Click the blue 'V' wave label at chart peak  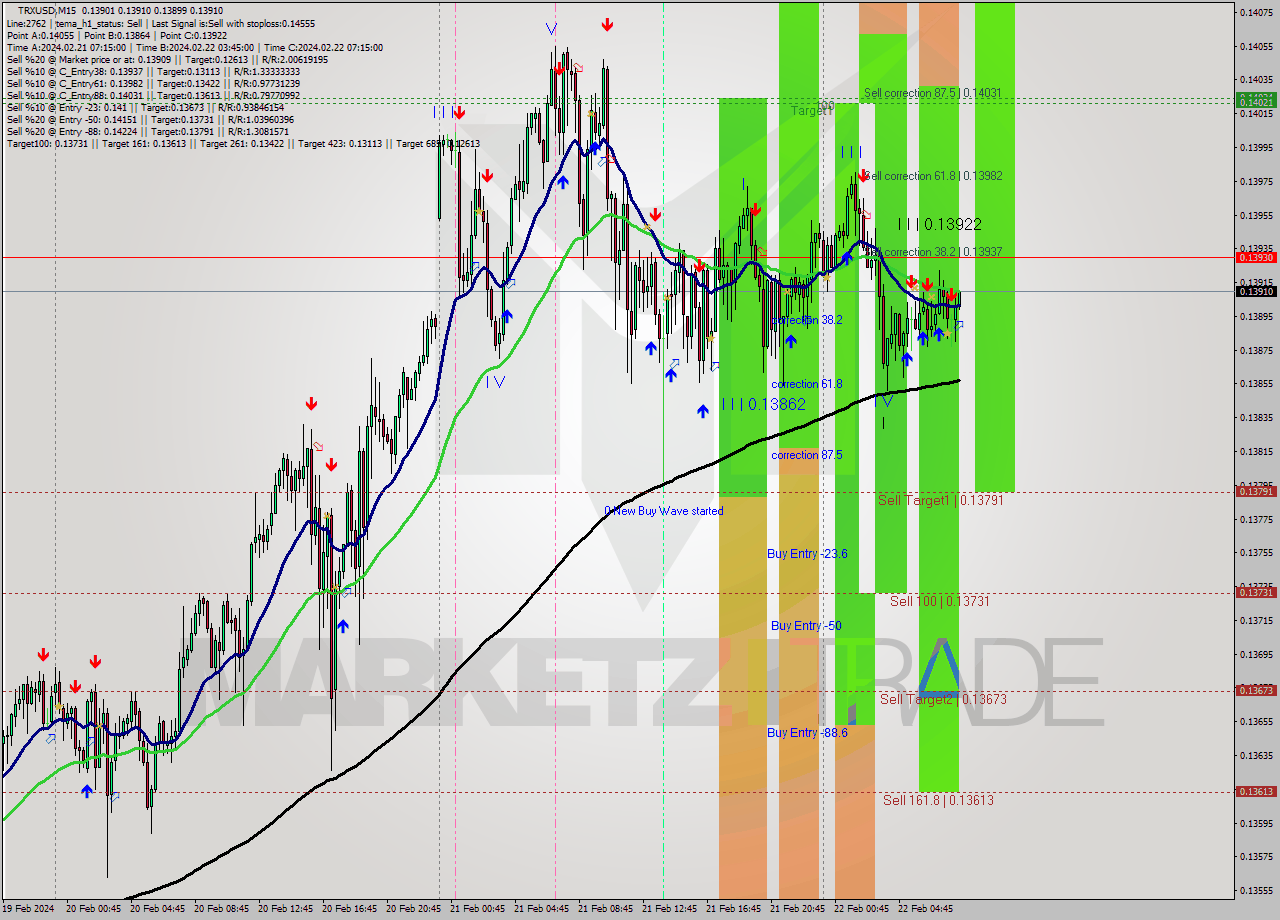[551, 28]
